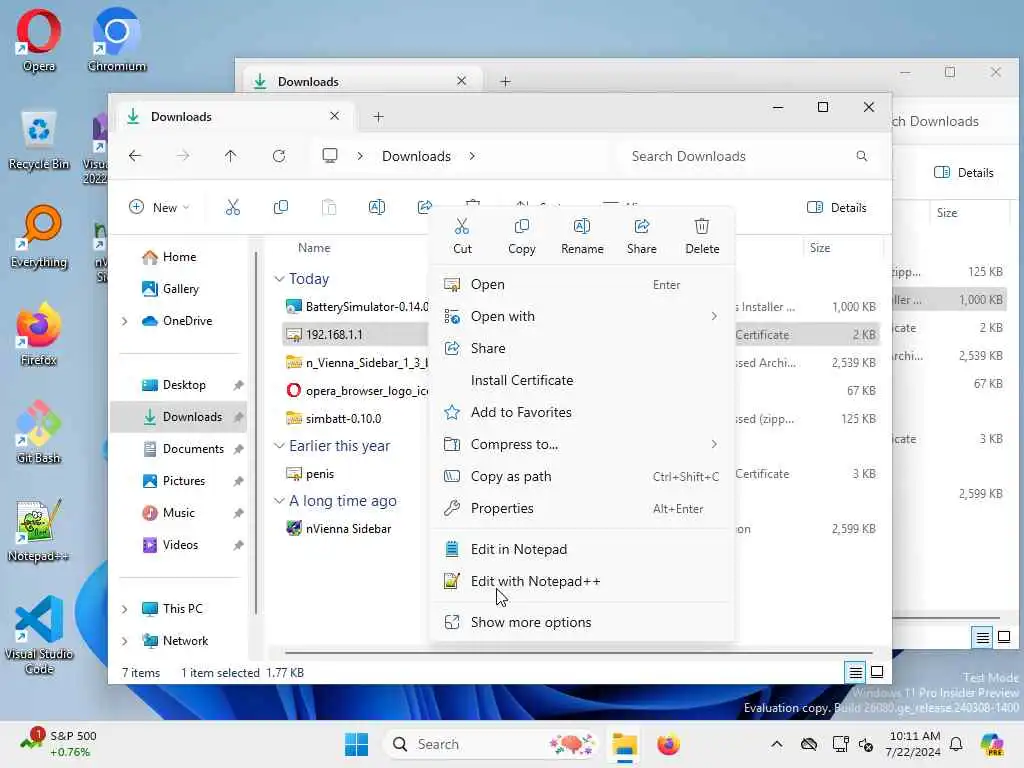The image size is (1024, 768).
Task: Click the search magnifier in Search Downloads
Action: 862,156
